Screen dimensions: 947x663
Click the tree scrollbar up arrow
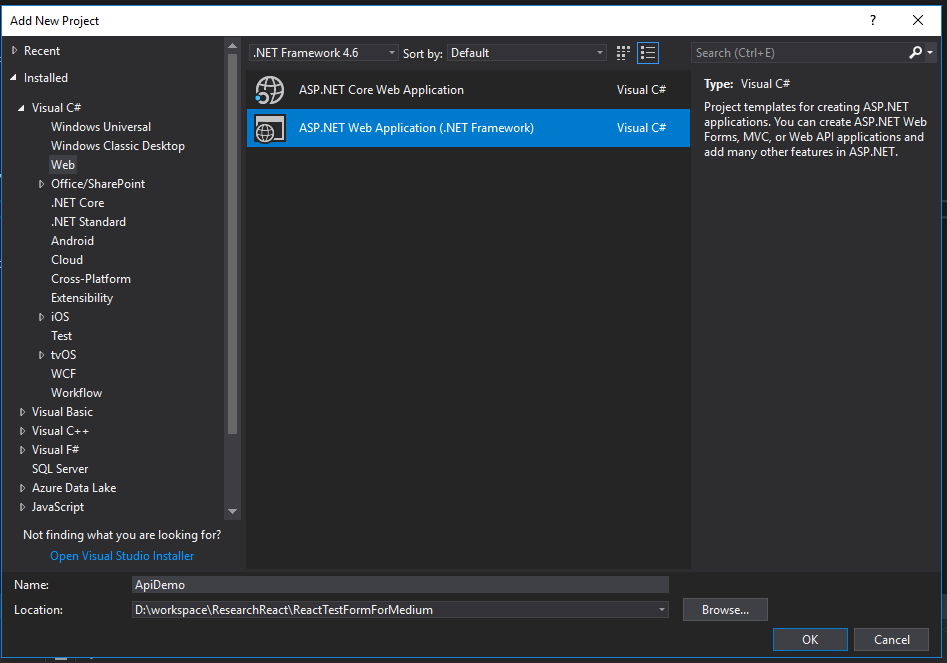pyautogui.click(x=233, y=46)
